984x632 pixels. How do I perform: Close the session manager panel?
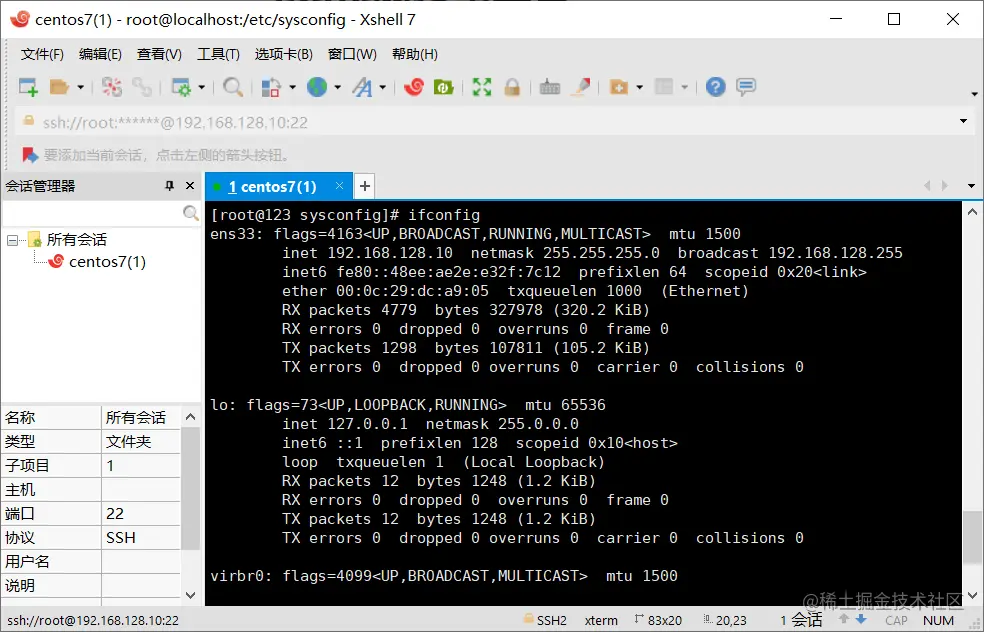[x=190, y=186]
